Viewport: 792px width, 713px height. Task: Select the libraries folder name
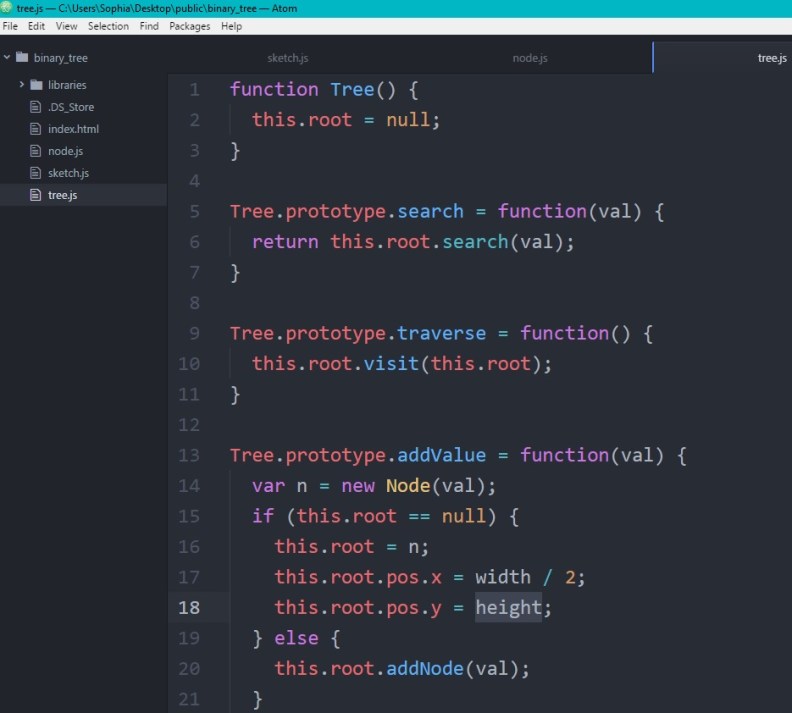coord(67,85)
